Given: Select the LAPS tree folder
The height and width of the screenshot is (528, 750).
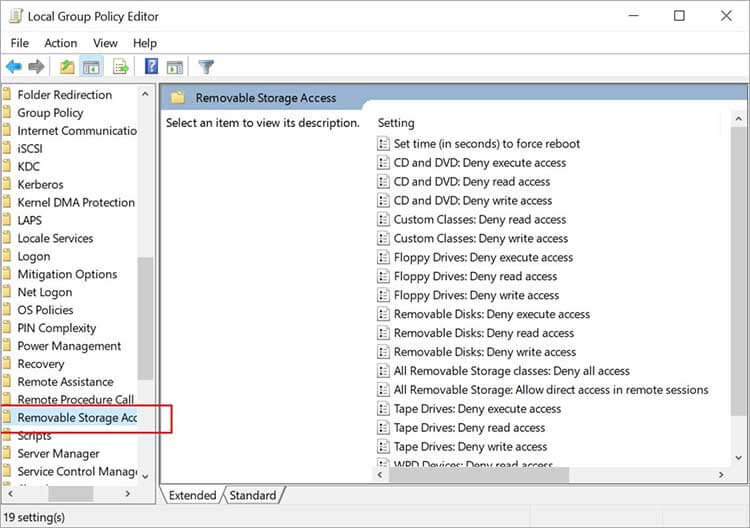Looking at the screenshot, I should 30,220.
